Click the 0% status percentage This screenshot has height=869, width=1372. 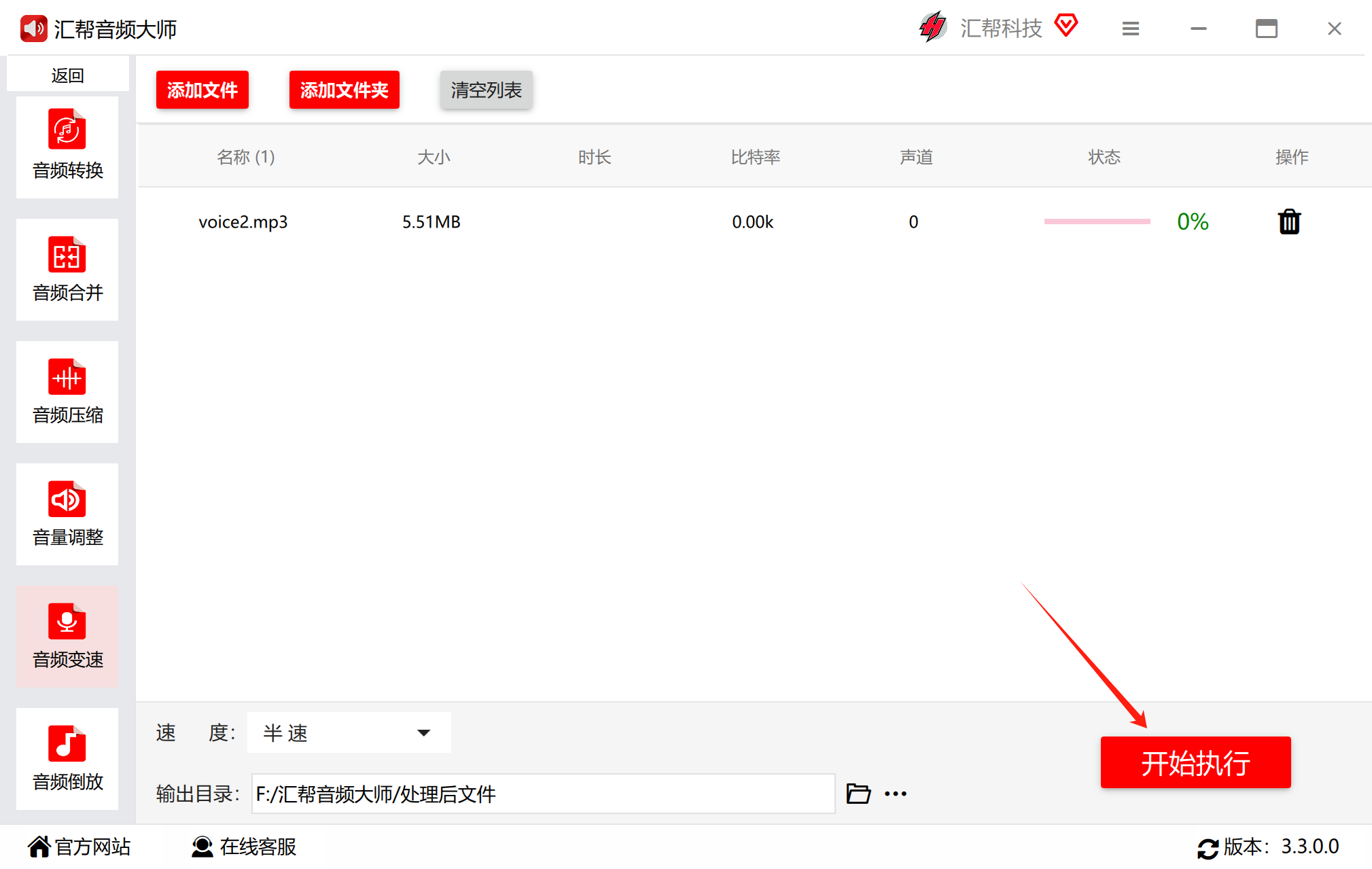coord(1193,221)
